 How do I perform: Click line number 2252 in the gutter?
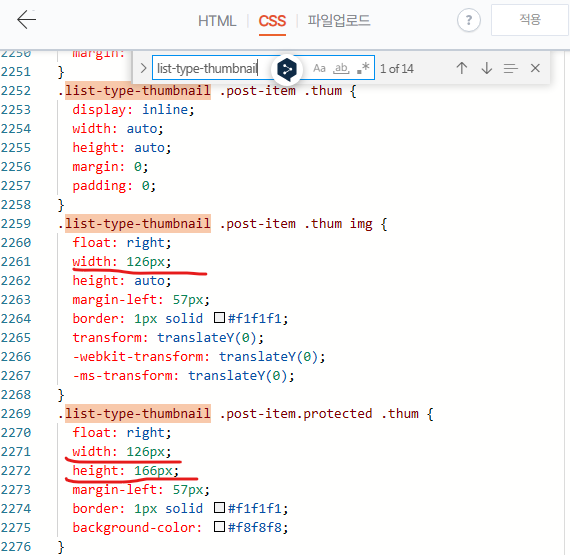[16, 91]
